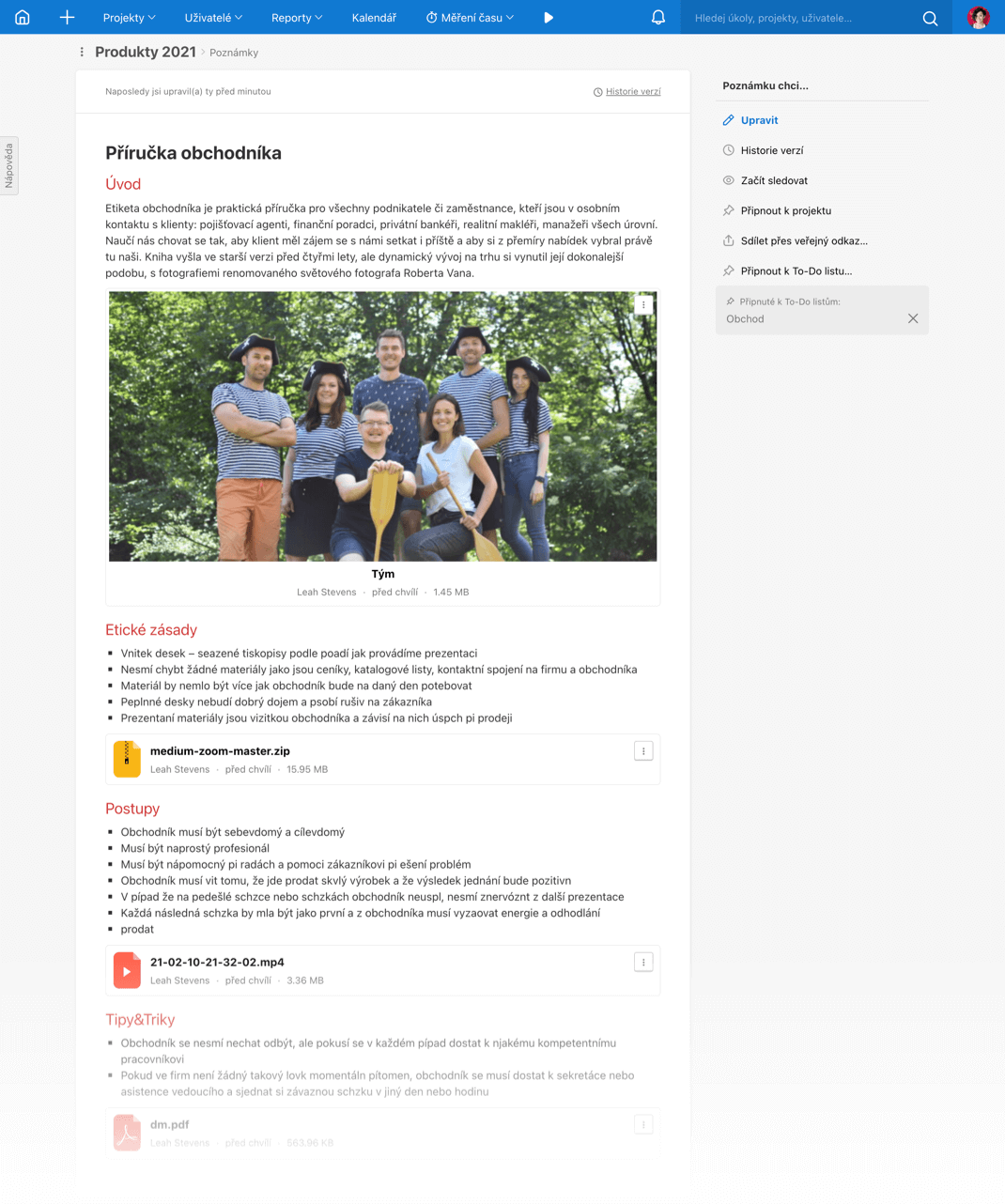The image size is (1005, 1204).
Task: Click the magnifier search icon
Action: [930, 18]
